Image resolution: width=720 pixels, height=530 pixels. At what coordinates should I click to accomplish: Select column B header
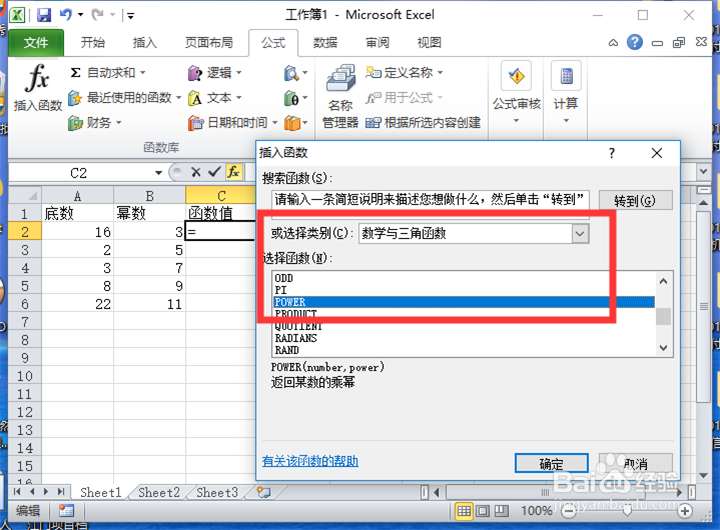click(150, 196)
